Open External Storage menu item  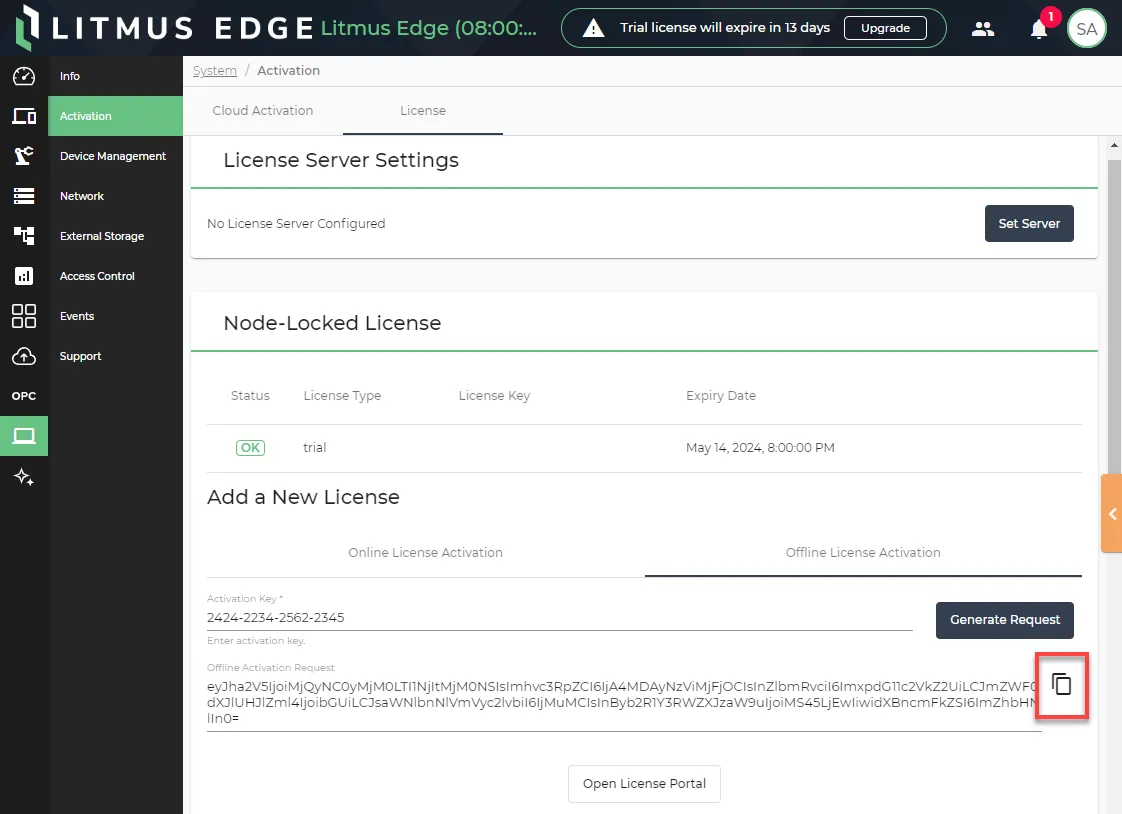point(115,236)
